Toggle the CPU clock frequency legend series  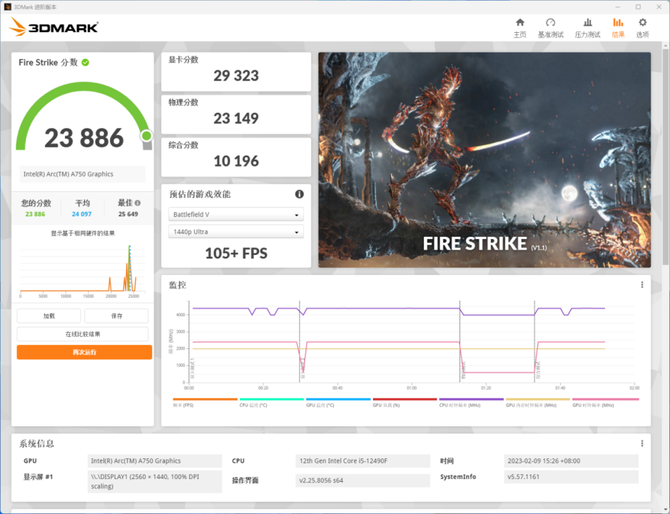coord(459,403)
